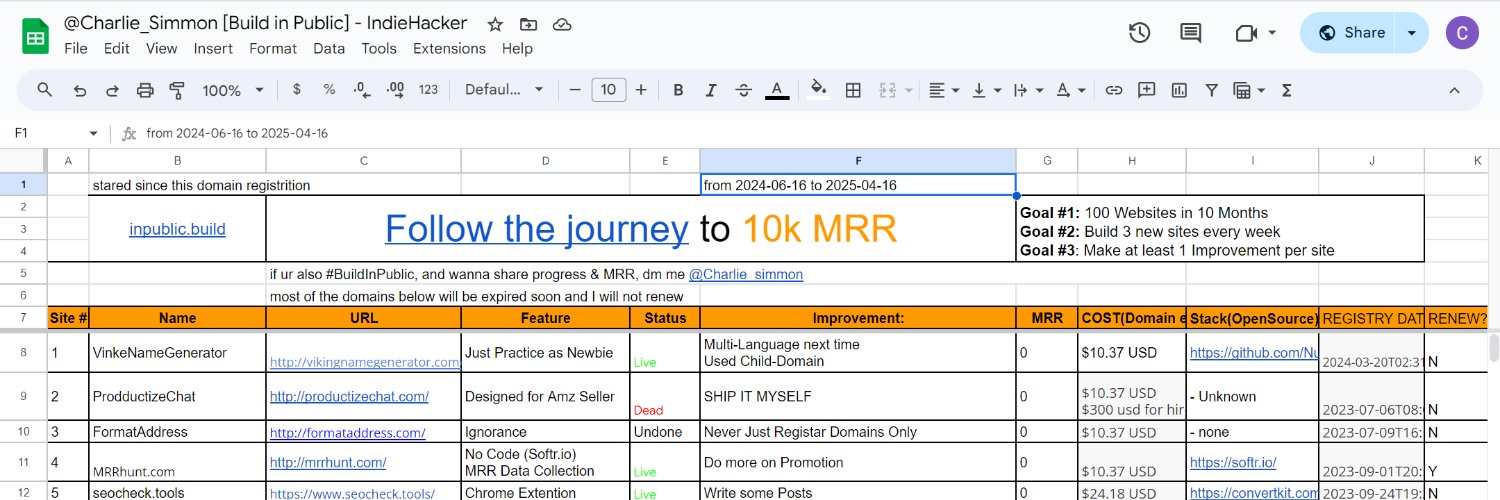Star this spreadsheet document
The height and width of the screenshot is (500, 1500).
(494, 24)
